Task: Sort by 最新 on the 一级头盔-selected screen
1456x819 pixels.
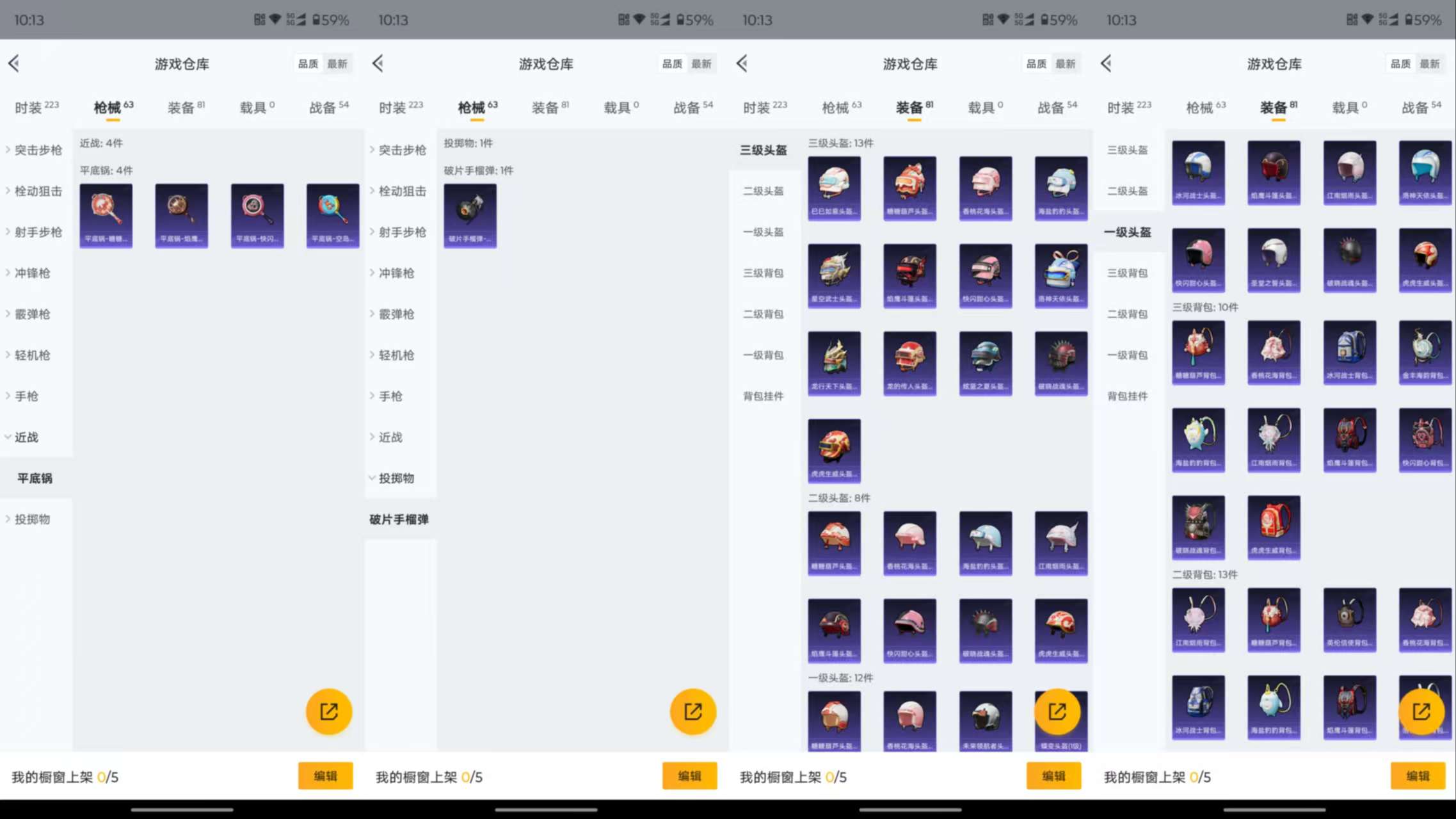Action: click(1430, 64)
